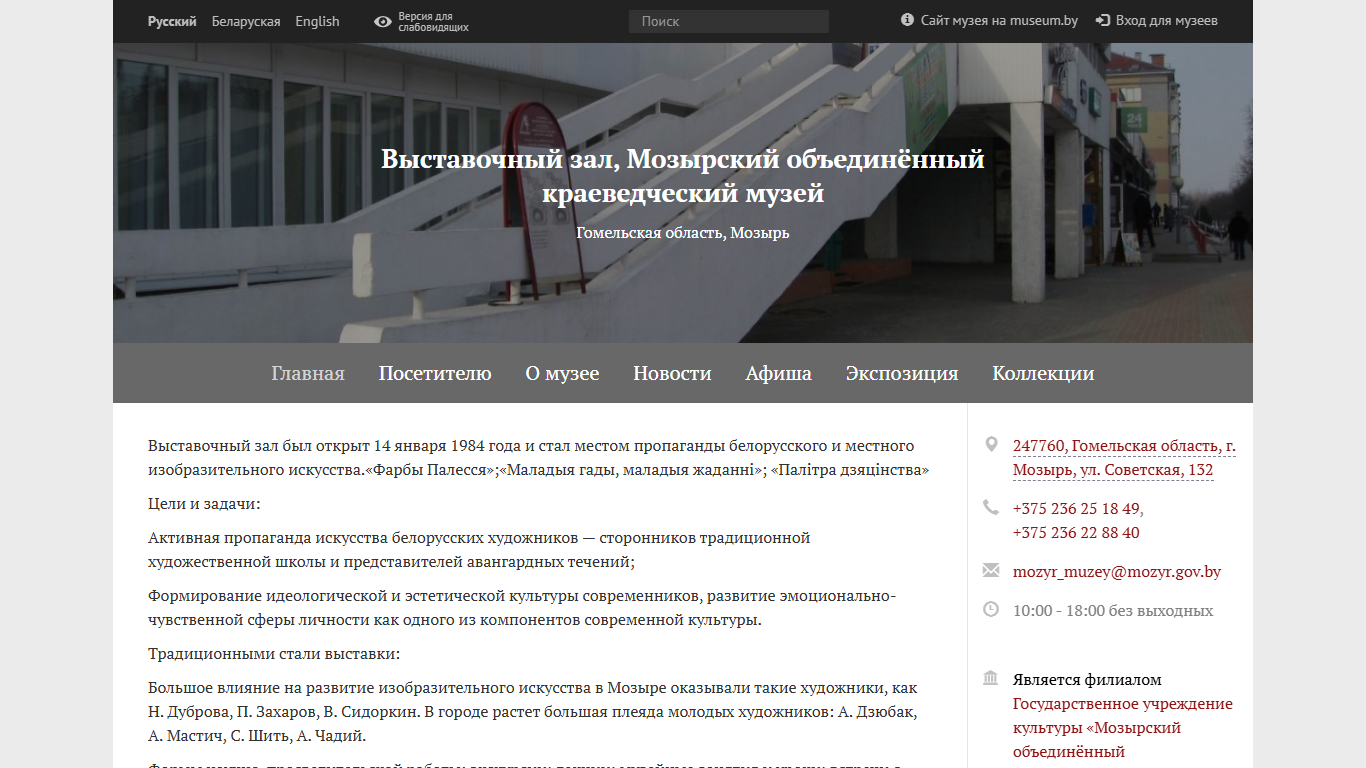Focus the Поиск search field
Screen dimensions: 1366x768
pos(729,21)
